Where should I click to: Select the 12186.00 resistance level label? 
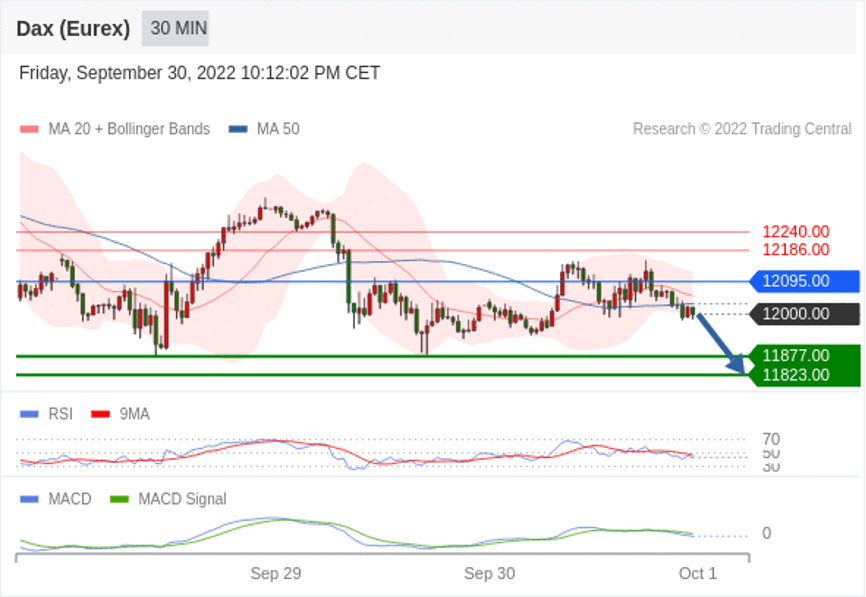pos(795,250)
